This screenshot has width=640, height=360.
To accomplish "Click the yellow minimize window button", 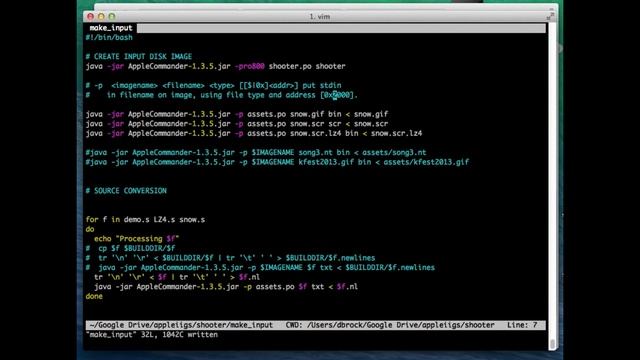I will pyautogui.click(x=101, y=16).
